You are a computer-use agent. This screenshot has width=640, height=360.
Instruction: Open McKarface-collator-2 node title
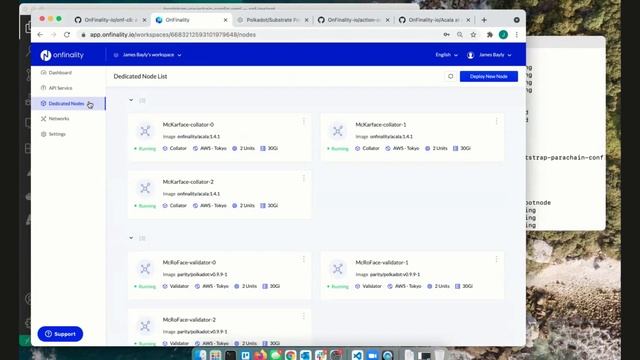click(x=188, y=182)
